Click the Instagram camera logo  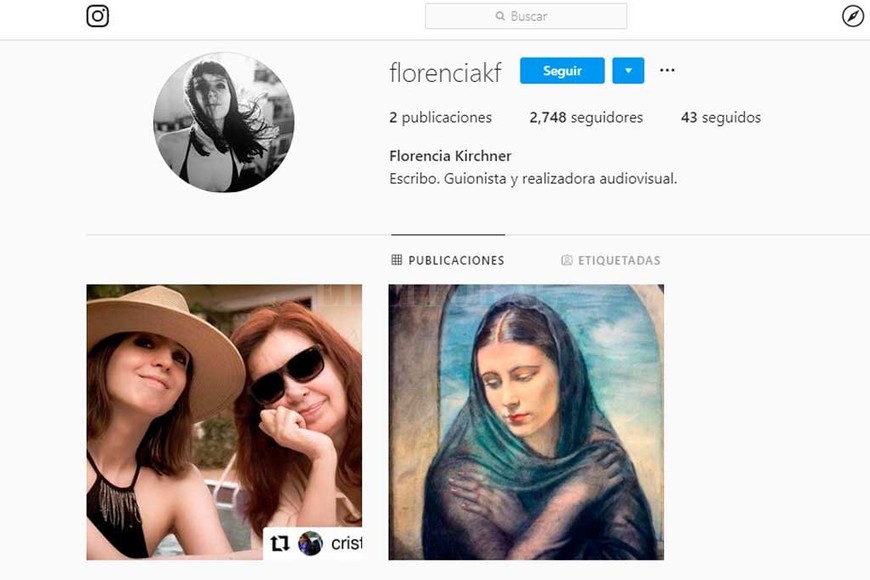pyautogui.click(x=97, y=16)
